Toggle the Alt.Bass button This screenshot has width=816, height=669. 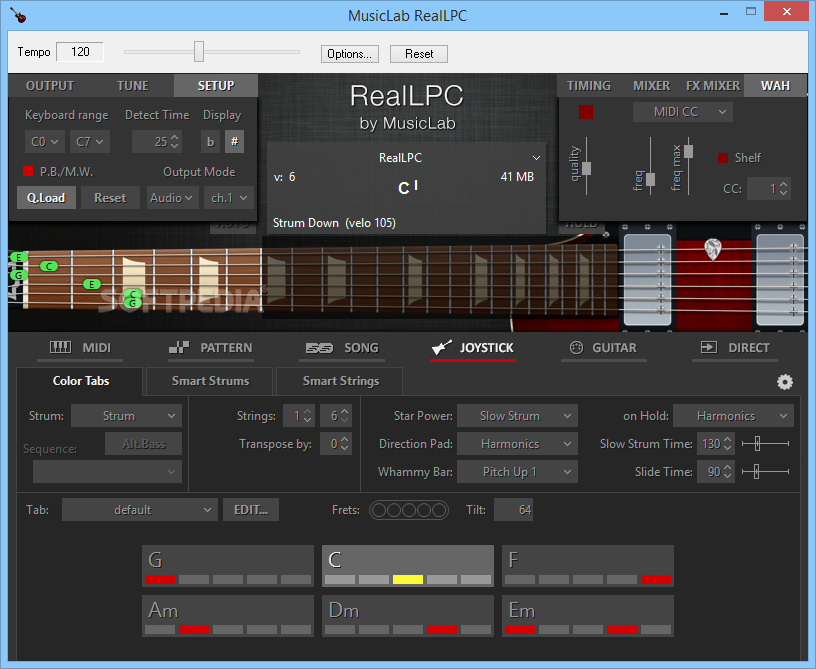click(x=144, y=444)
